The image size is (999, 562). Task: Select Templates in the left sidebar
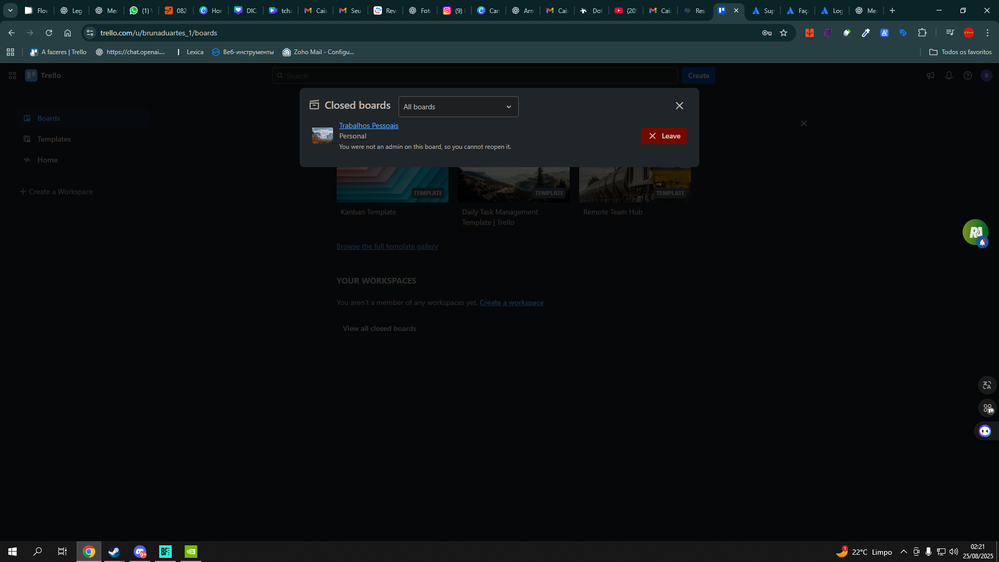(x=54, y=139)
